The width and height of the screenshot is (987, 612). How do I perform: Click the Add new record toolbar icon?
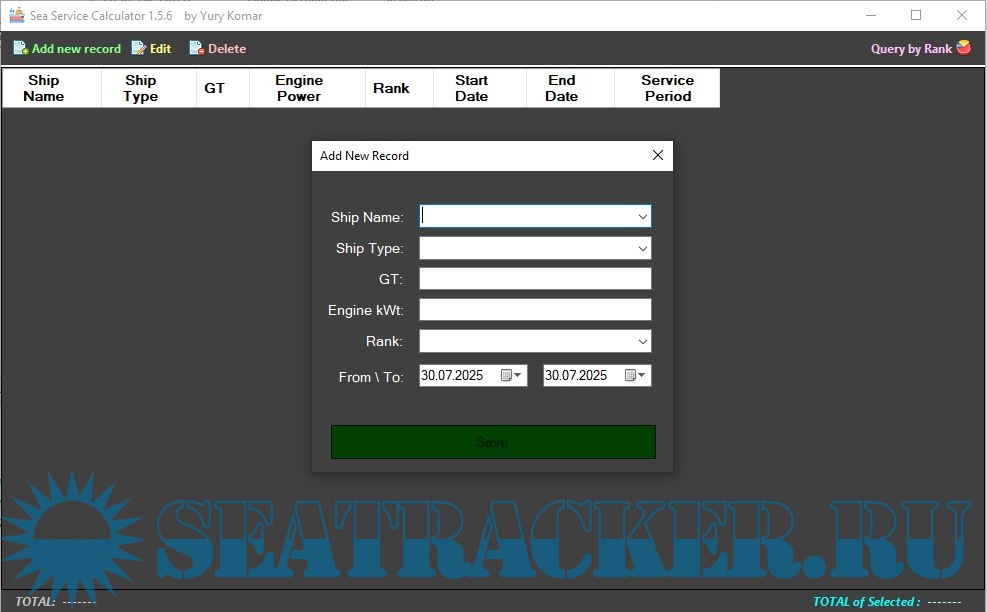pyautogui.click(x=20, y=48)
